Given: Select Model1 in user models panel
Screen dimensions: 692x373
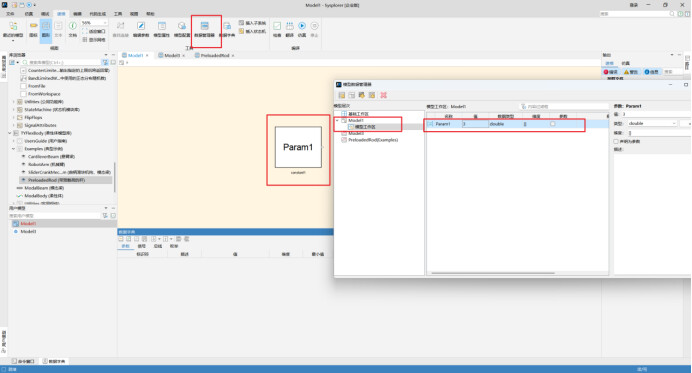Looking at the screenshot, I should [x=28, y=224].
